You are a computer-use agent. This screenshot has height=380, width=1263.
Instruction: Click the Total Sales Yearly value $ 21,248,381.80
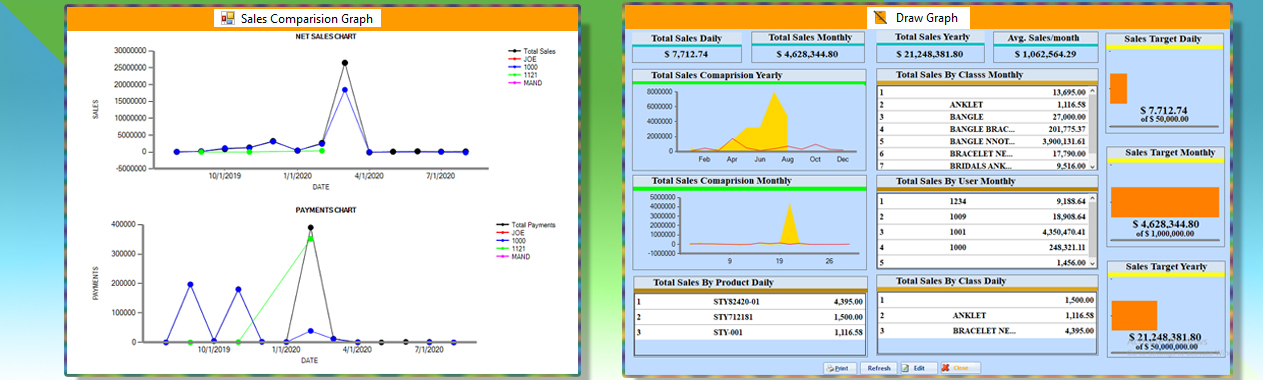[929, 54]
